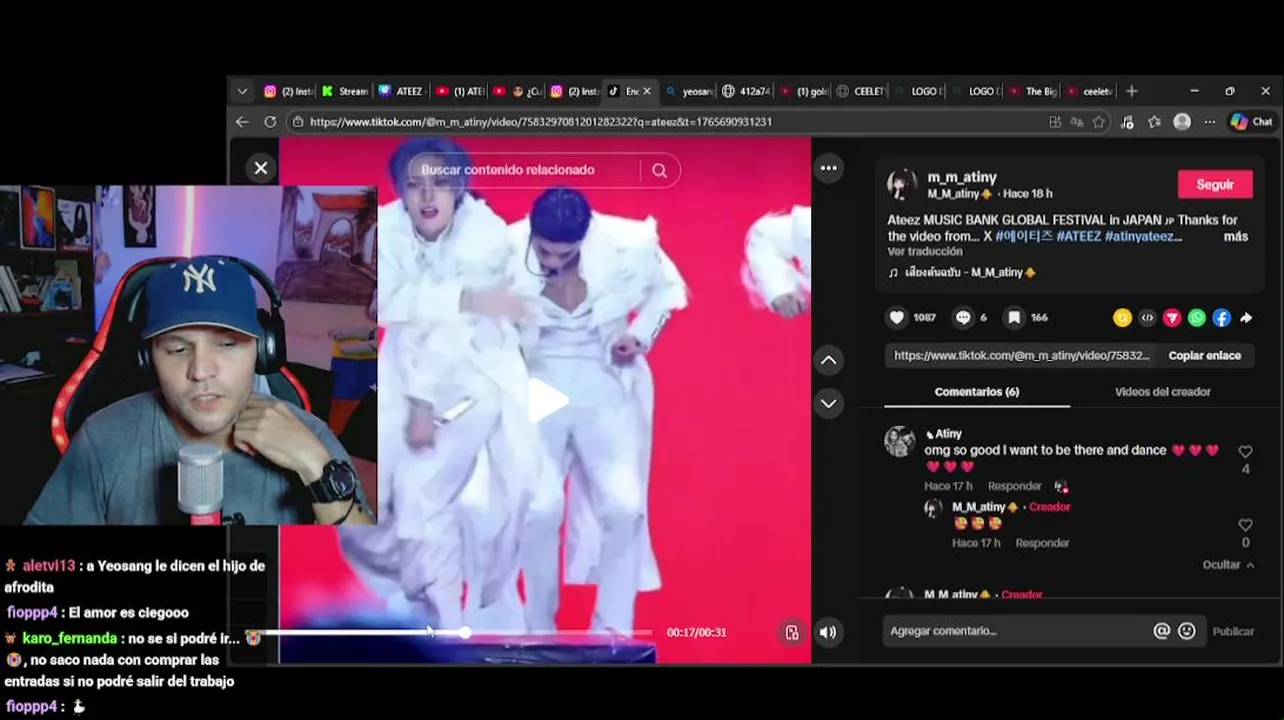Reload the page with refresh icon
This screenshot has width=1284, height=720.
(270, 122)
